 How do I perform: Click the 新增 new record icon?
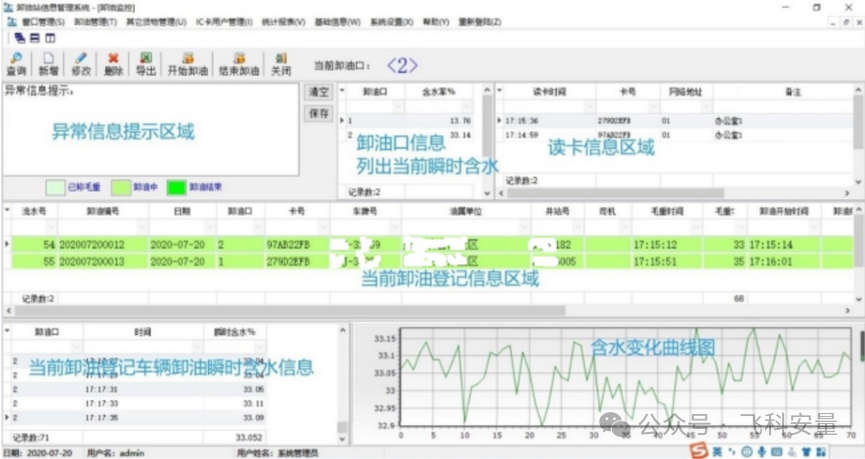click(49, 64)
